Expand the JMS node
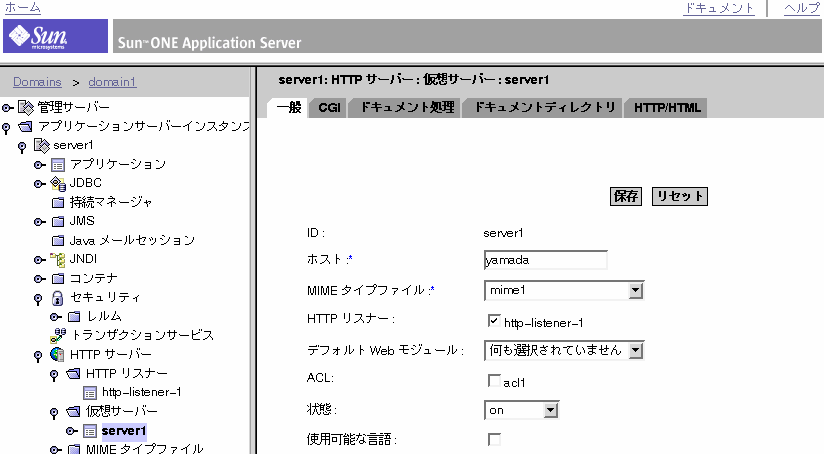 coord(39,222)
